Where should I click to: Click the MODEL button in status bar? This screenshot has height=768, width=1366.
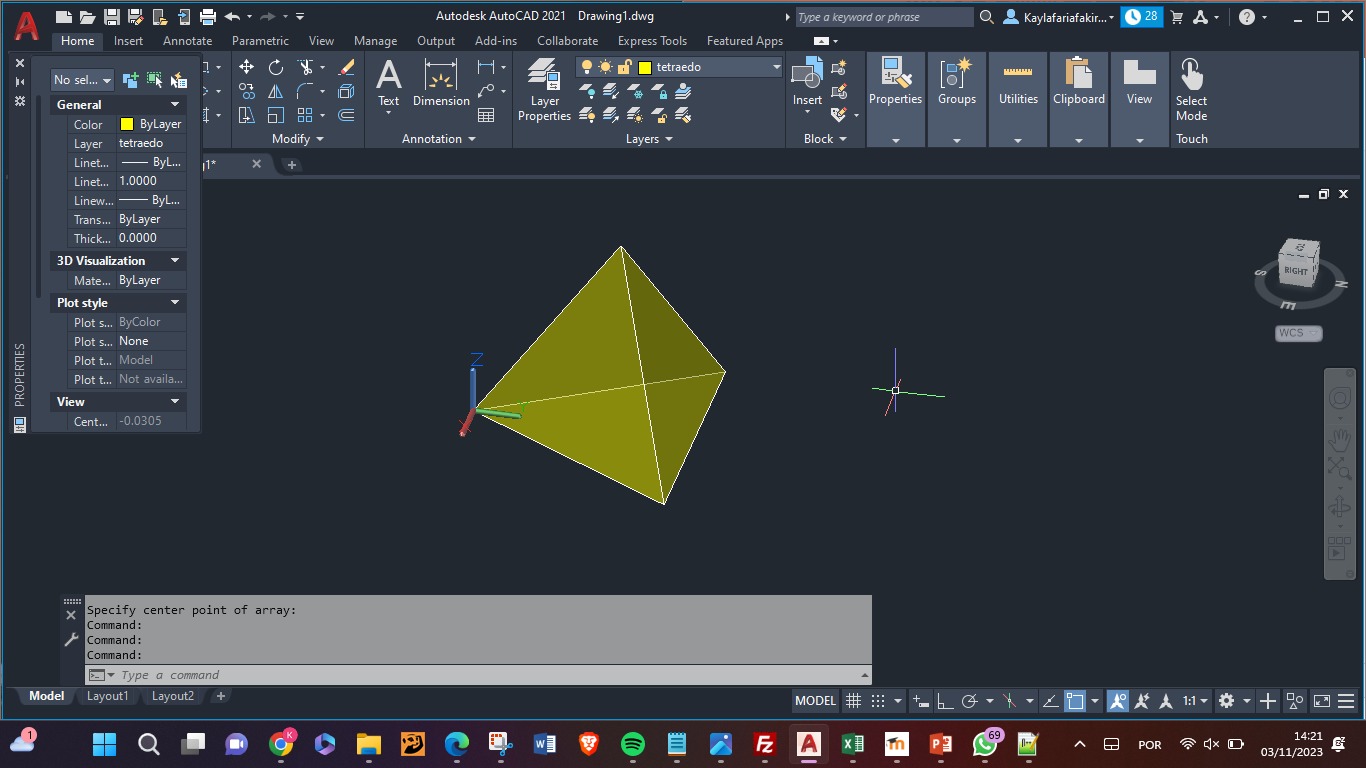[815, 701]
